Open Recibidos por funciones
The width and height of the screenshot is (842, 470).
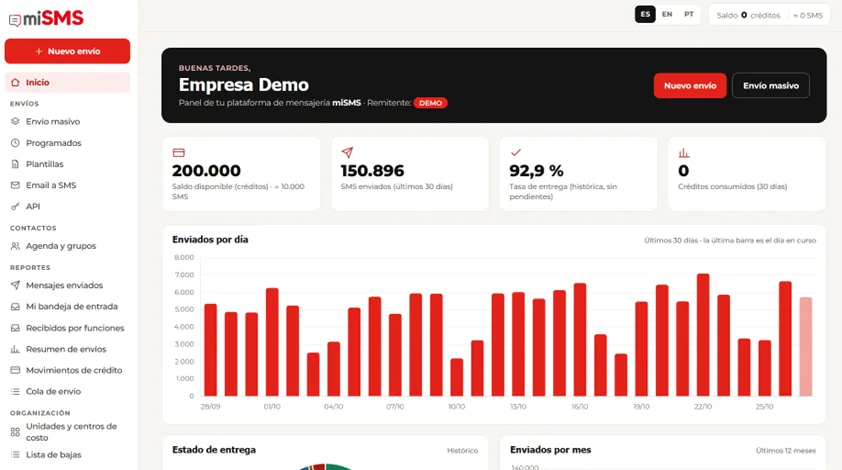click(x=67, y=328)
